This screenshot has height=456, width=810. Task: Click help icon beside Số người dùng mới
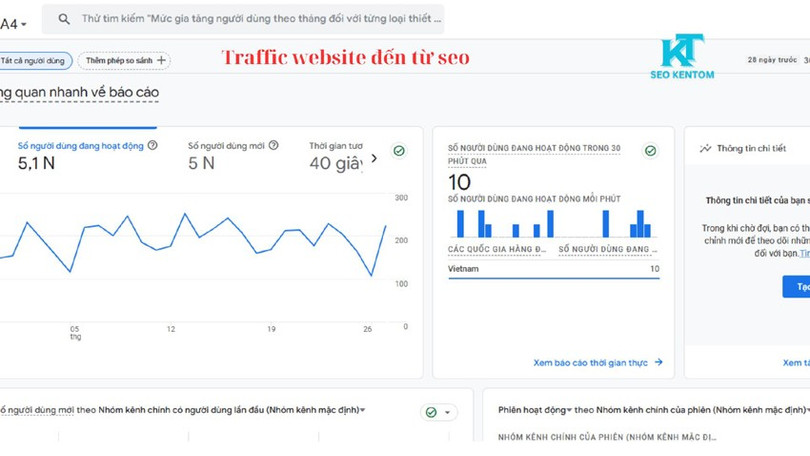click(273, 145)
